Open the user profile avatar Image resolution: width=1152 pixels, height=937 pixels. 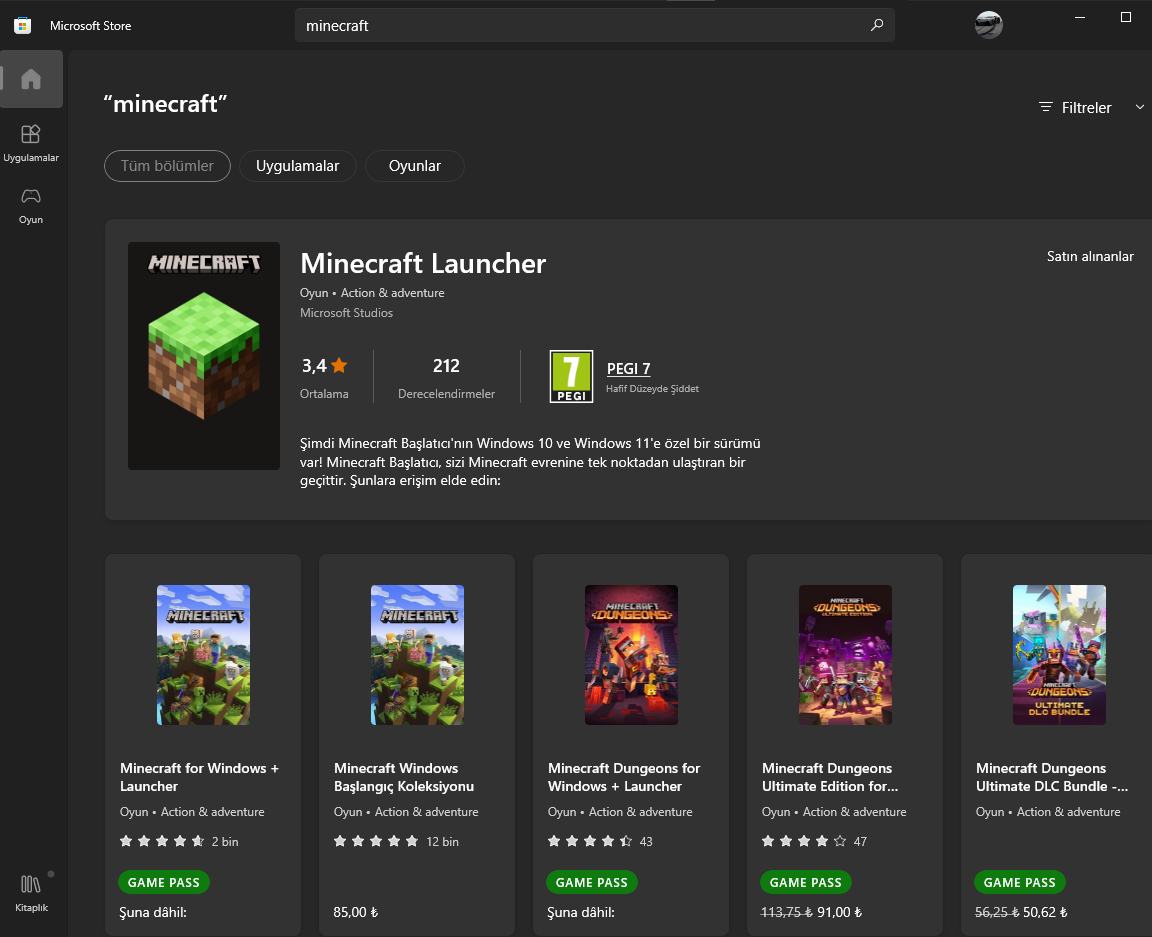coord(988,25)
